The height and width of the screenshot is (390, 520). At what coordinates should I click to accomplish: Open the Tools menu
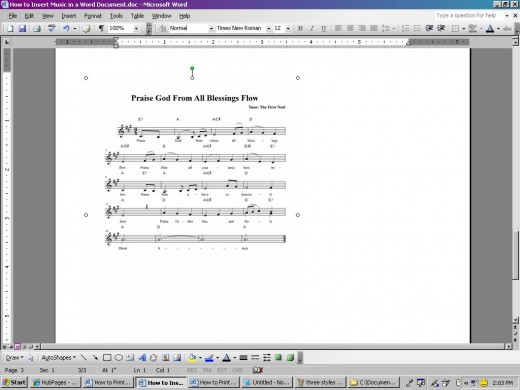point(116,16)
